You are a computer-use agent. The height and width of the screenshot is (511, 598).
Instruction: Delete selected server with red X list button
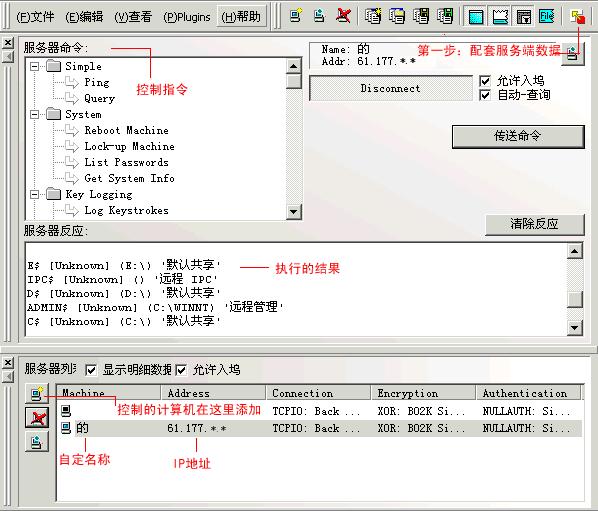tap(37, 418)
